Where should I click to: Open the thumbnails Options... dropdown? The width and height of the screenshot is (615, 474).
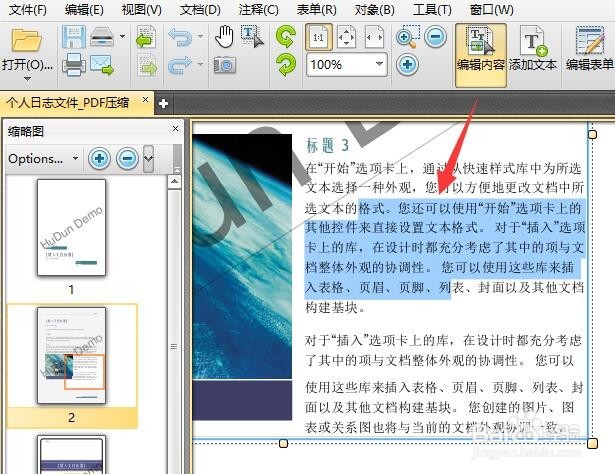tap(43, 158)
